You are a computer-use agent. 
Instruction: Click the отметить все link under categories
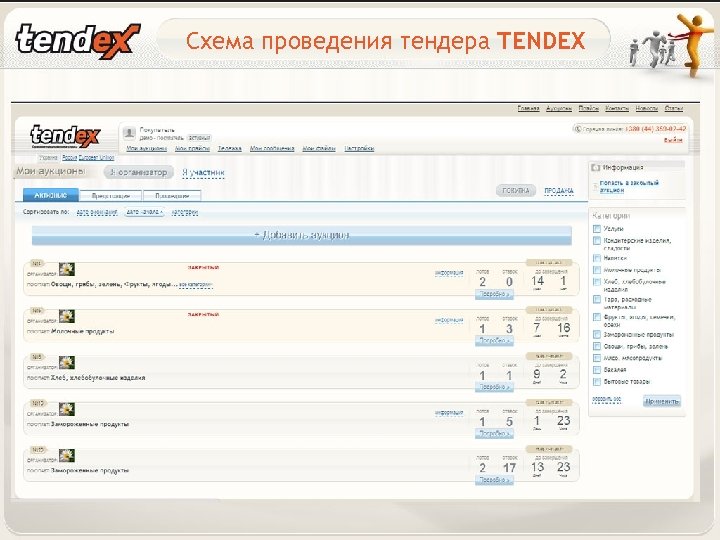[x=607, y=399]
